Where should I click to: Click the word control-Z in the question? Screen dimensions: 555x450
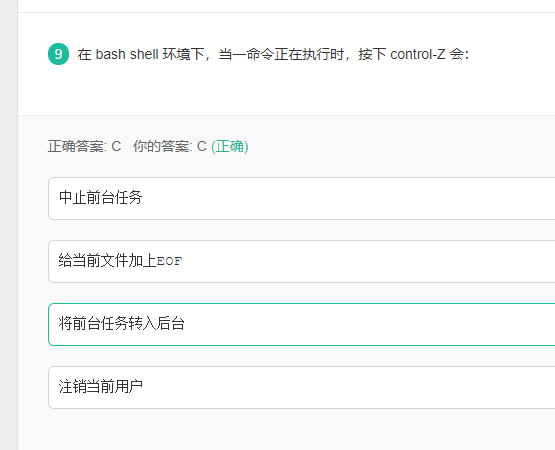point(418,55)
